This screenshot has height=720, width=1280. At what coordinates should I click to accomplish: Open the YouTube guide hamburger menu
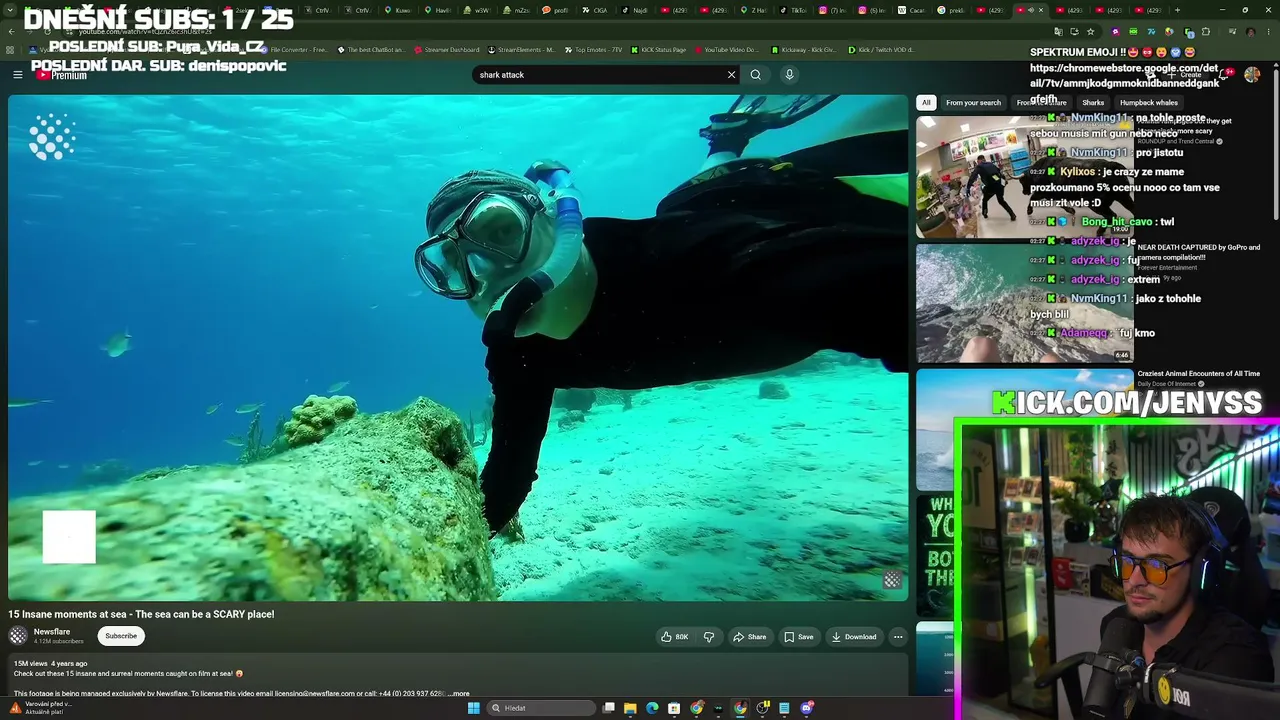17,74
